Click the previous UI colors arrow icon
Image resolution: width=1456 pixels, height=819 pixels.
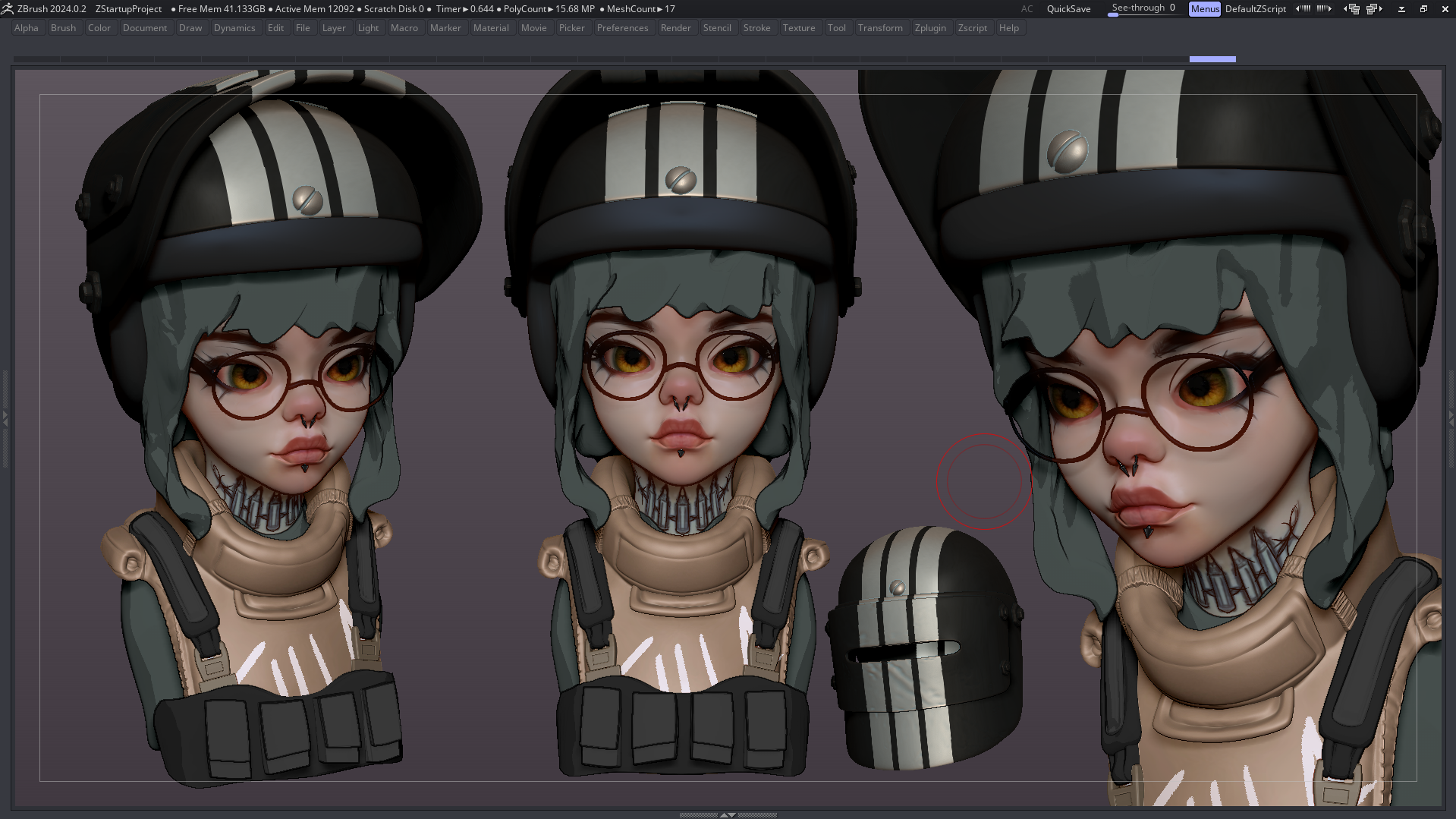click(x=1303, y=9)
